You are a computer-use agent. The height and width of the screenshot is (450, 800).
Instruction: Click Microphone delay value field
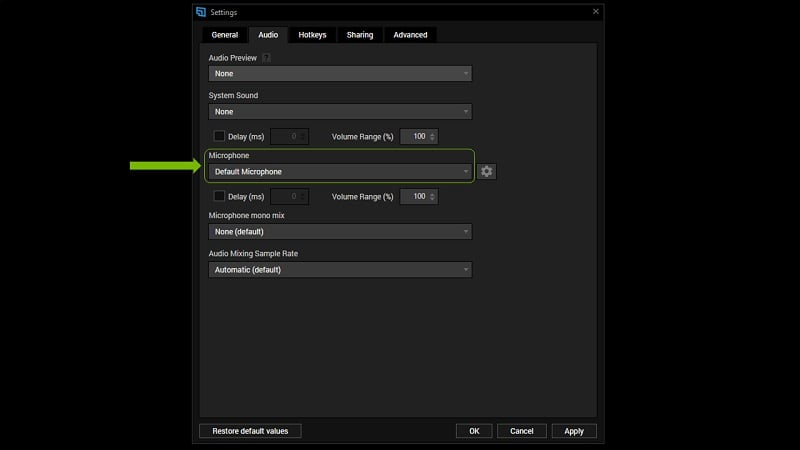point(289,196)
